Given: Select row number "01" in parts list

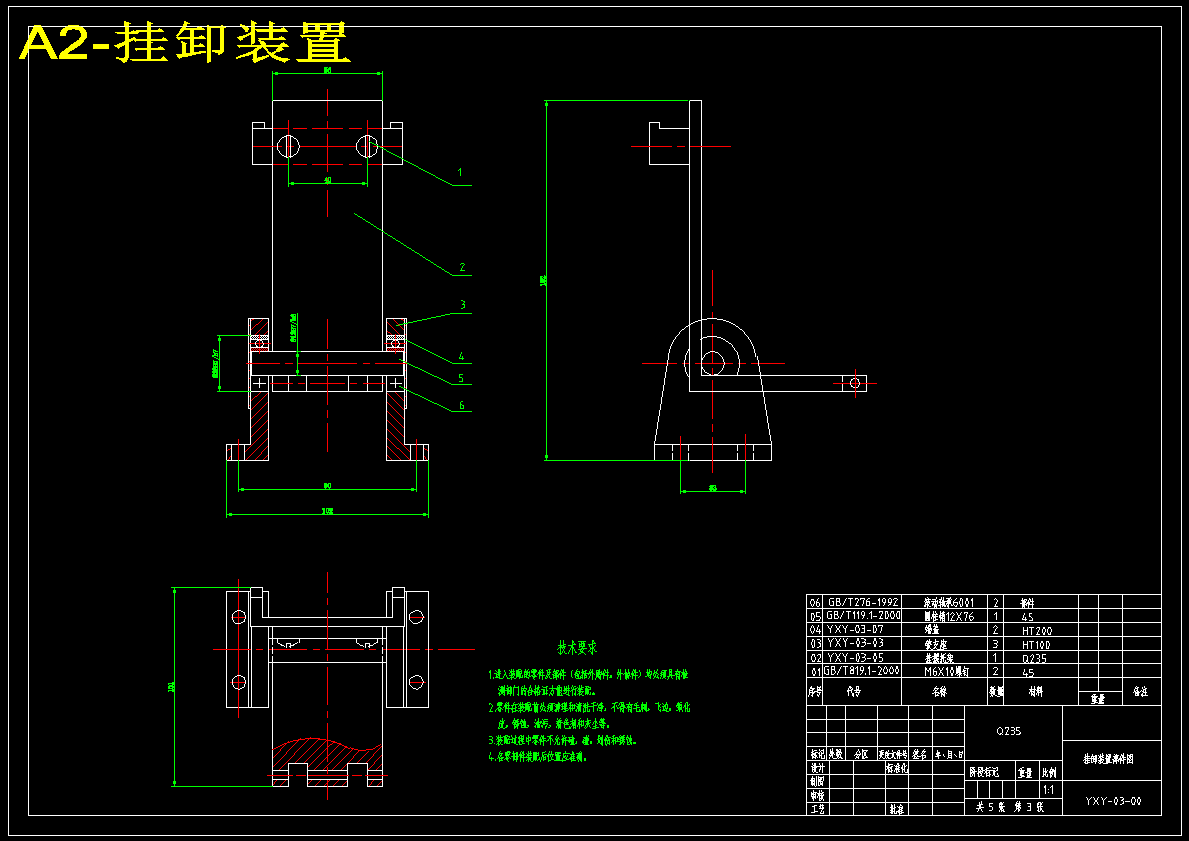Looking at the screenshot, I should tap(815, 672).
